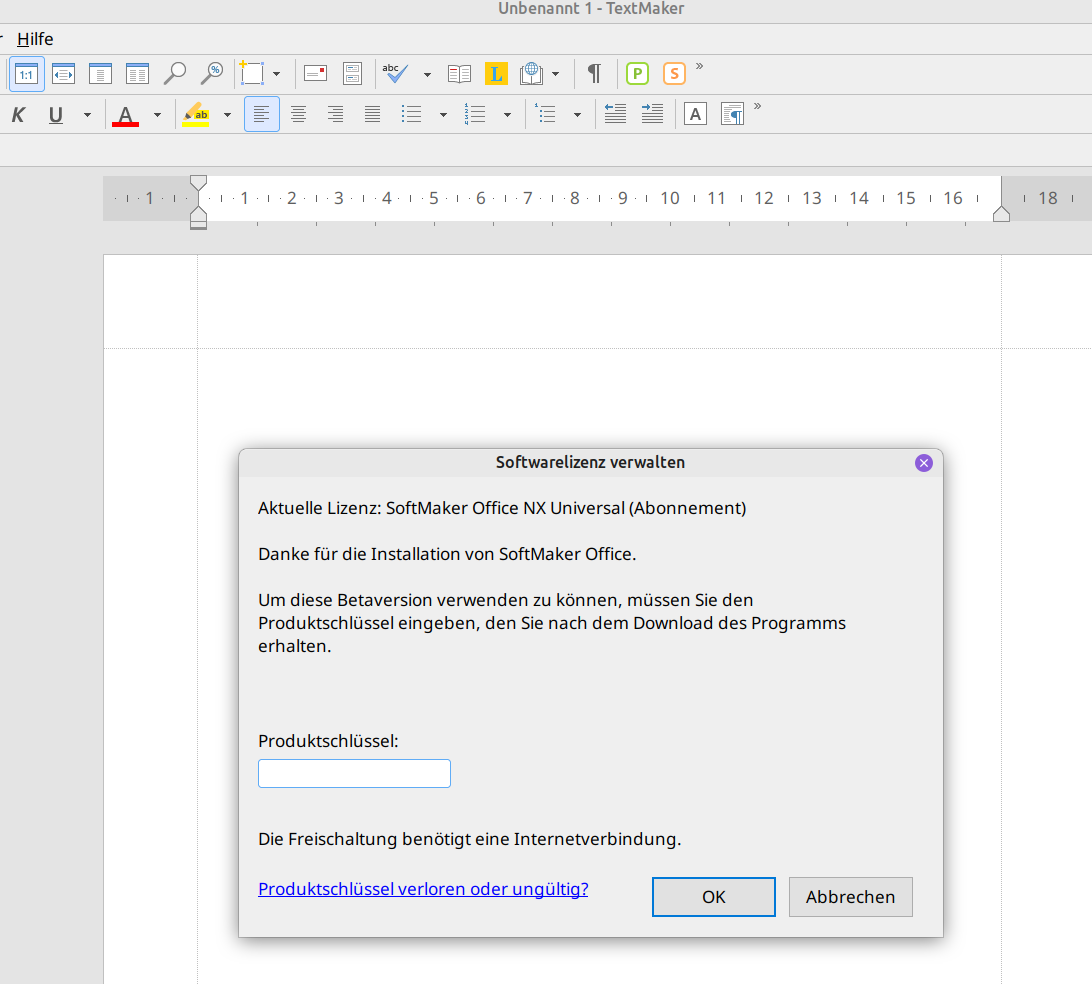1092x984 pixels.
Task: Apply red font color A swatch
Action: (125, 115)
